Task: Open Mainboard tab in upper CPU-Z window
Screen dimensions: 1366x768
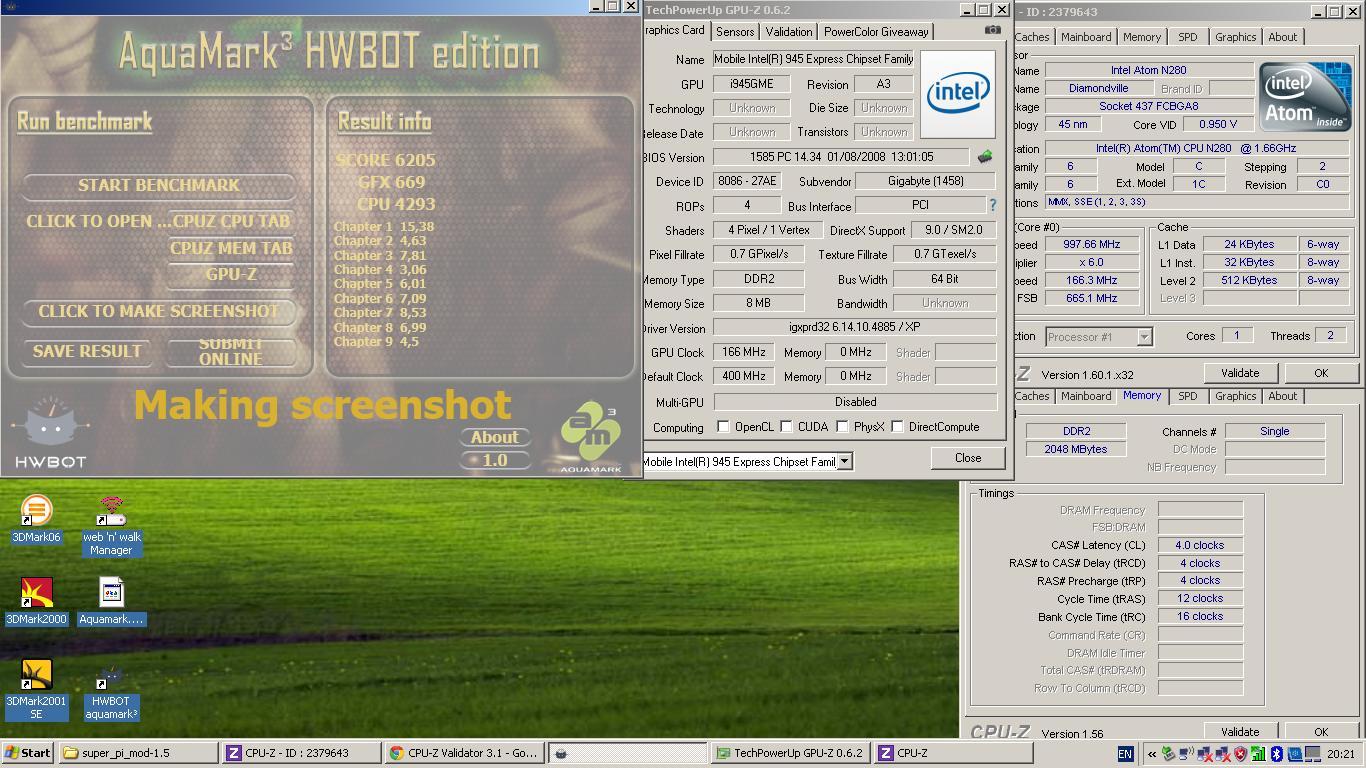Action: [x=1086, y=37]
